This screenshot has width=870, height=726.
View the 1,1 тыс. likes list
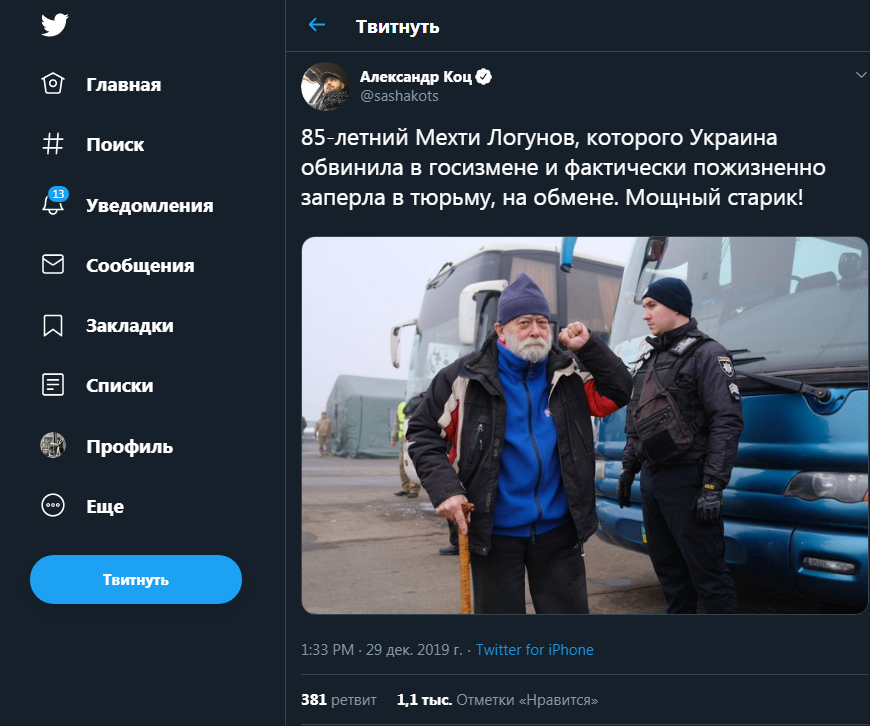coord(497,700)
